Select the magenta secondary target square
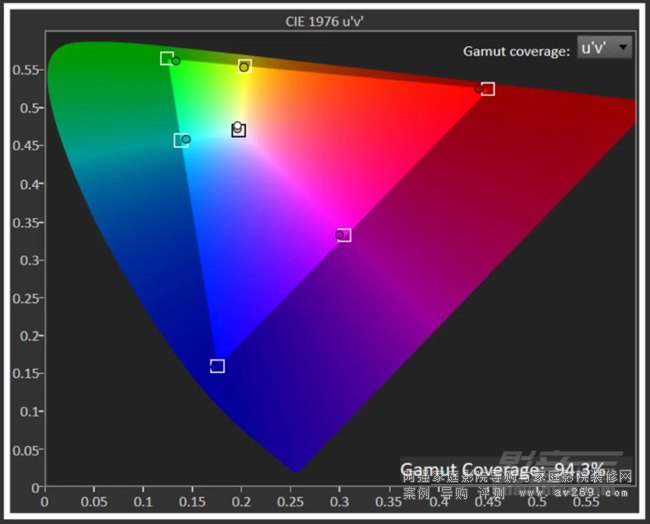650x524 pixels. click(x=344, y=235)
